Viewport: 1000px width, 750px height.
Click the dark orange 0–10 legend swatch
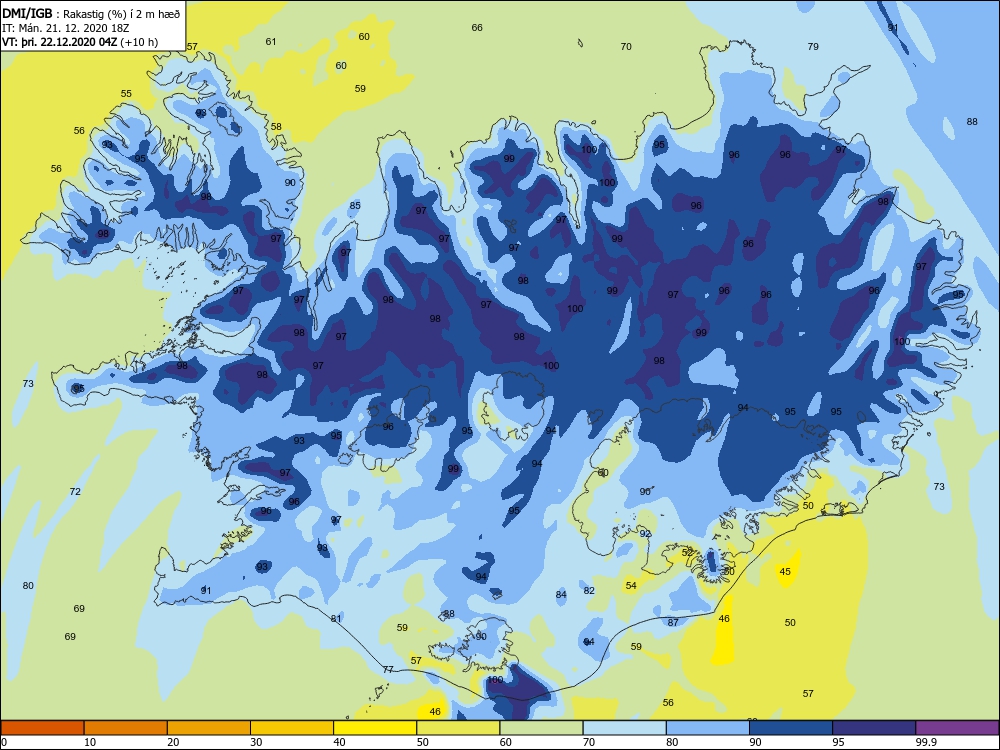pyautogui.click(x=42, y=728)
